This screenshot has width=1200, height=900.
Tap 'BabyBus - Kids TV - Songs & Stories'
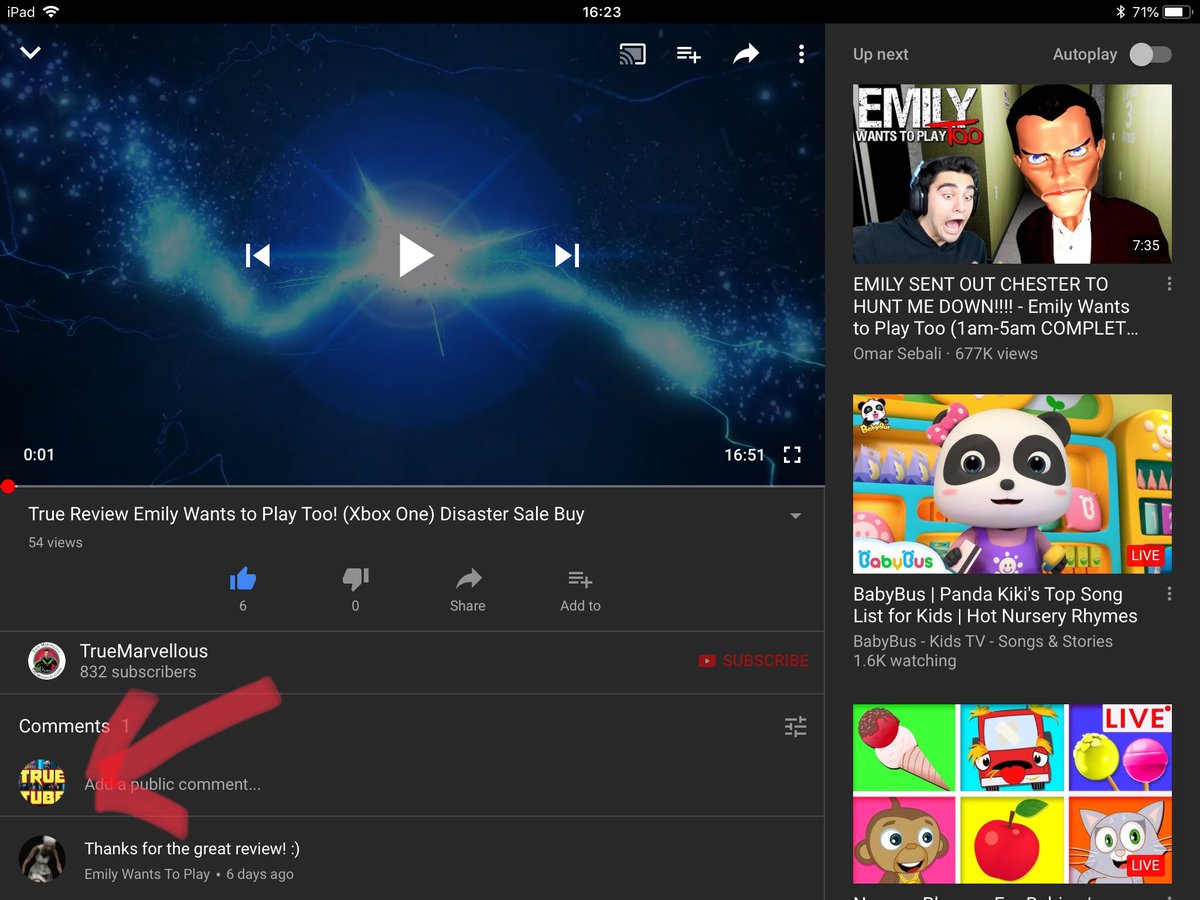pos(983,641)
